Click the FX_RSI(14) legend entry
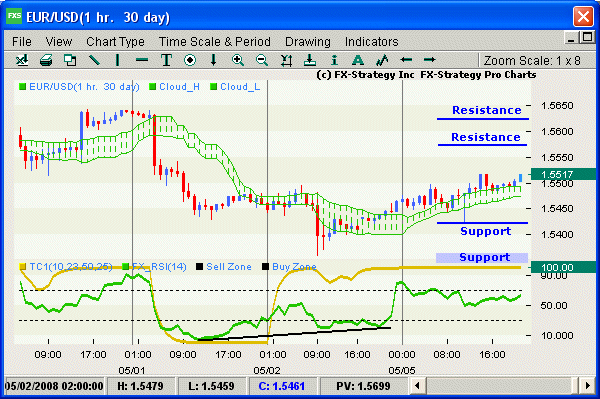This screenshot has width=600, height=399. point(154,267)
